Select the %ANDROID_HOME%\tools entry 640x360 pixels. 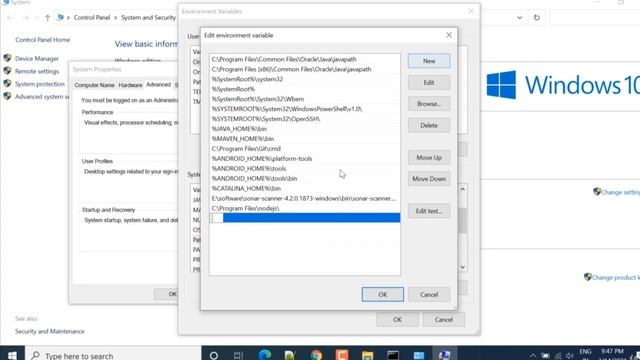[304, 169]
